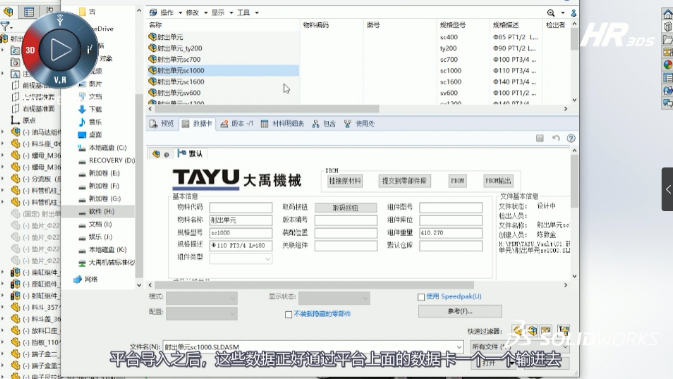The width and height of the screenshot is (673, 379).
Task: Toggle the 不装载隐藏的零部件 checkbox
Action: tap(288, 315)
